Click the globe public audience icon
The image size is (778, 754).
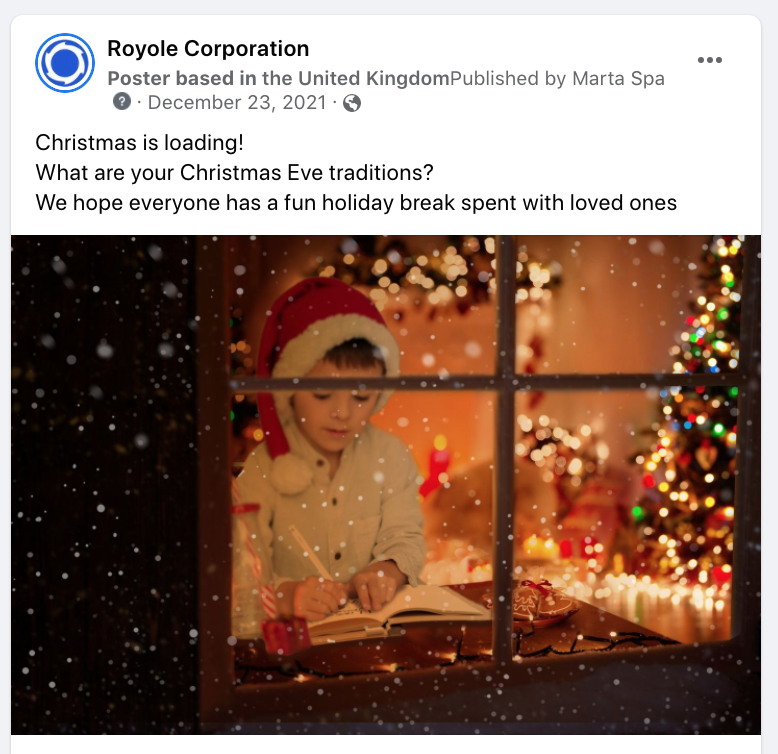click(x=352, y=103)
